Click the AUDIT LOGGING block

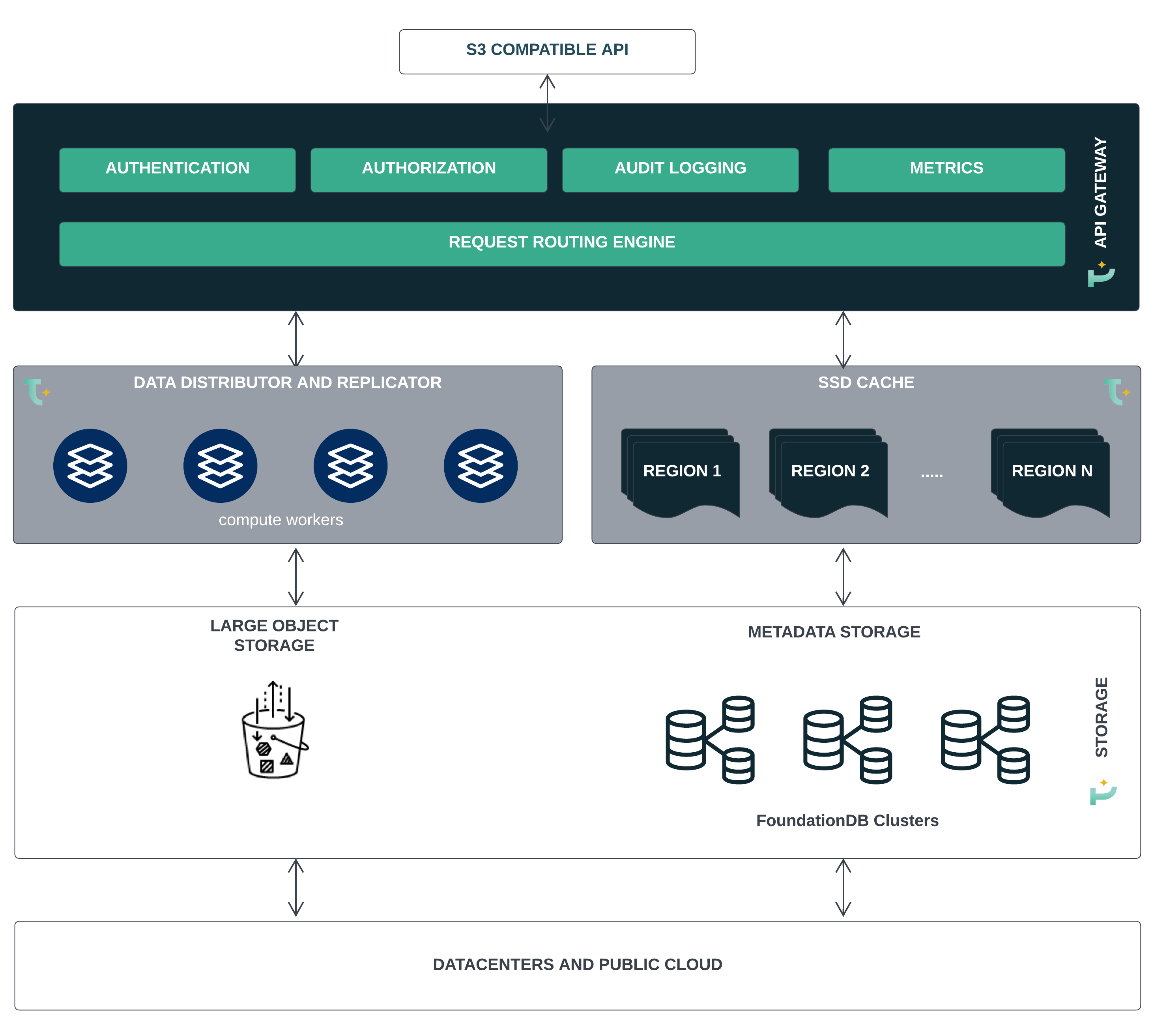(x=680, y=170)
